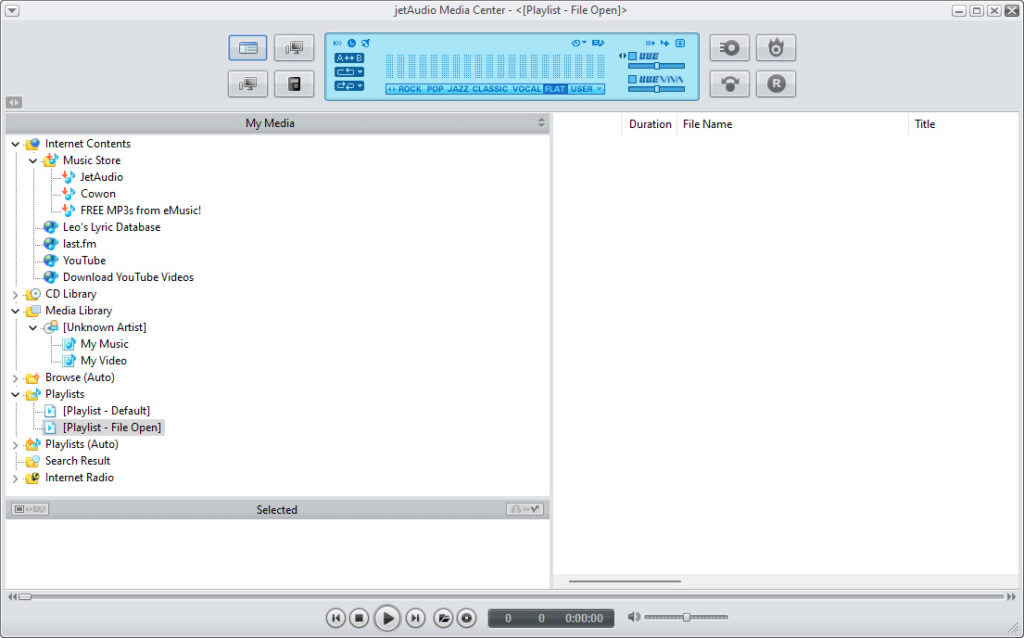Click the mute speaker icon in the display panel
This screenshot has height=638, width=1024.
tap(366, 43)
